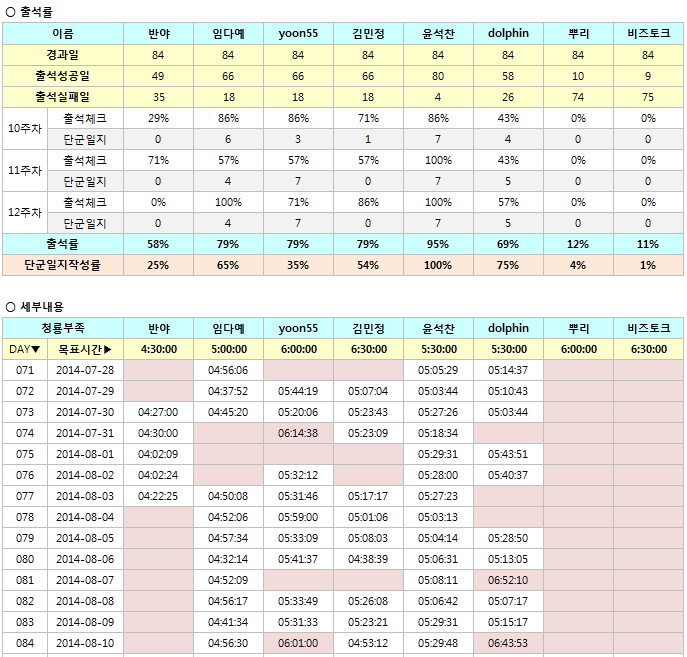Select the '10주차' week label
Screen dimensions: 687x657
pyautogui.click(x=25, y=128)
